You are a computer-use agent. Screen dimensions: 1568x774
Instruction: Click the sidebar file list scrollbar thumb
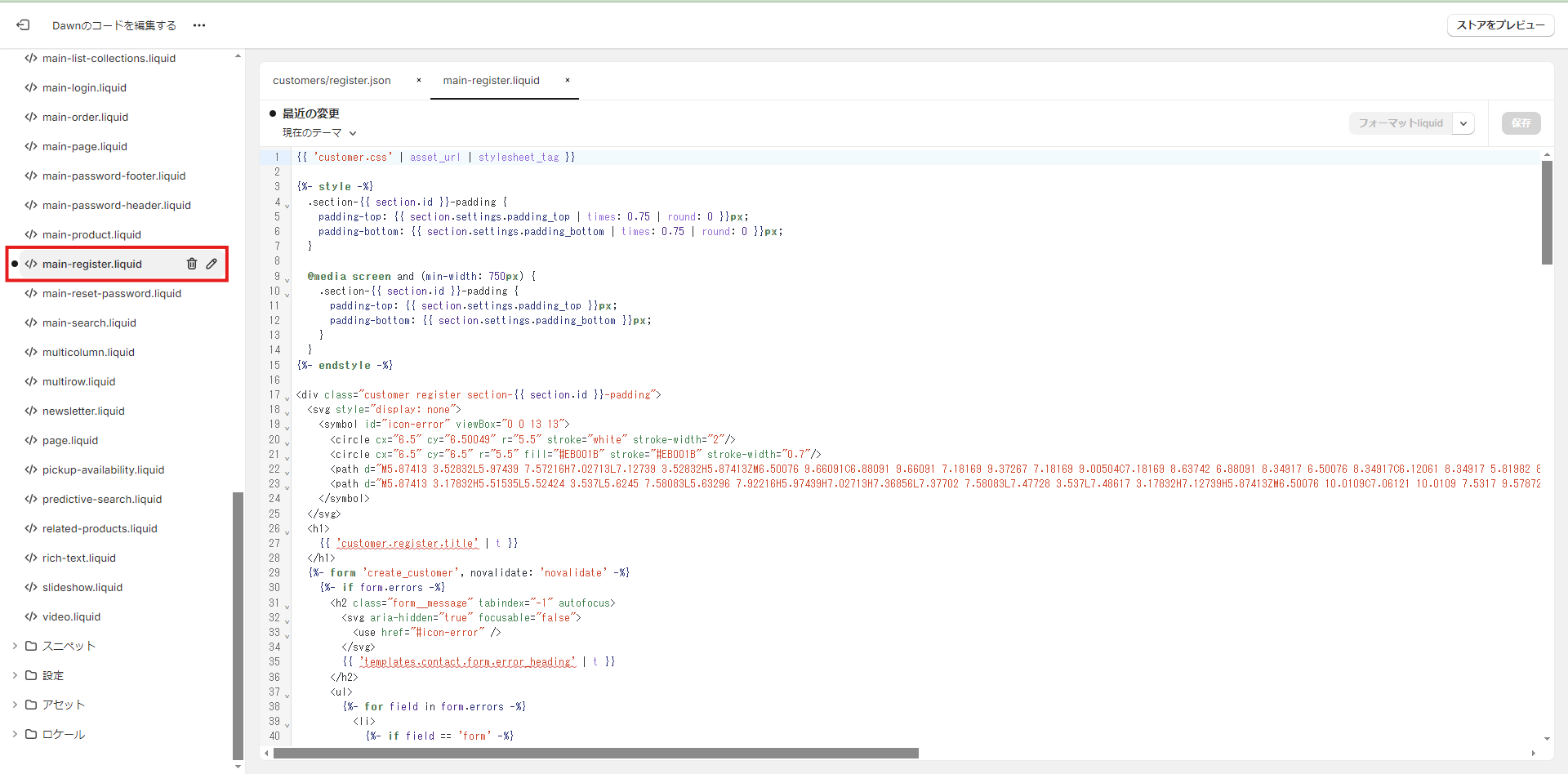coord(238,625)
